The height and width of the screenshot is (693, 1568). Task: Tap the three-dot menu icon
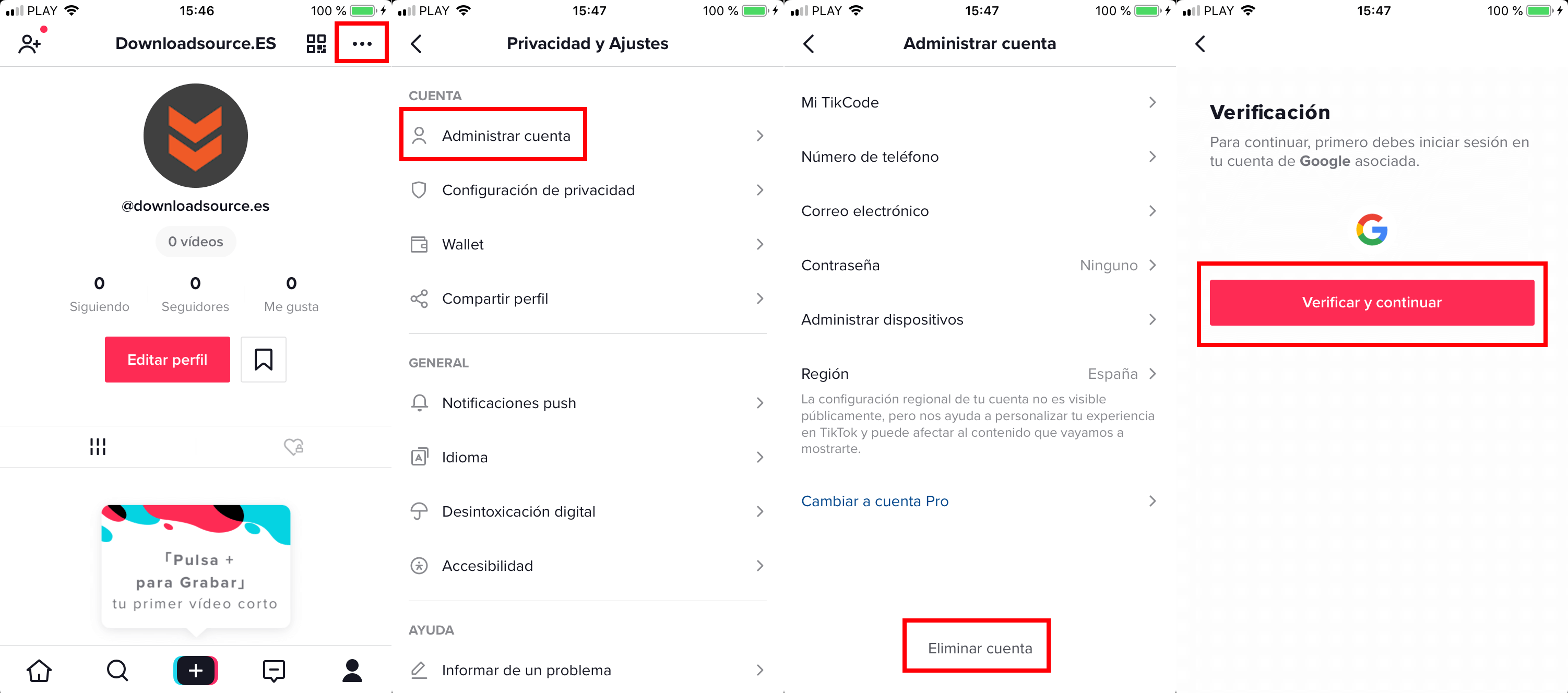point(364,43)
